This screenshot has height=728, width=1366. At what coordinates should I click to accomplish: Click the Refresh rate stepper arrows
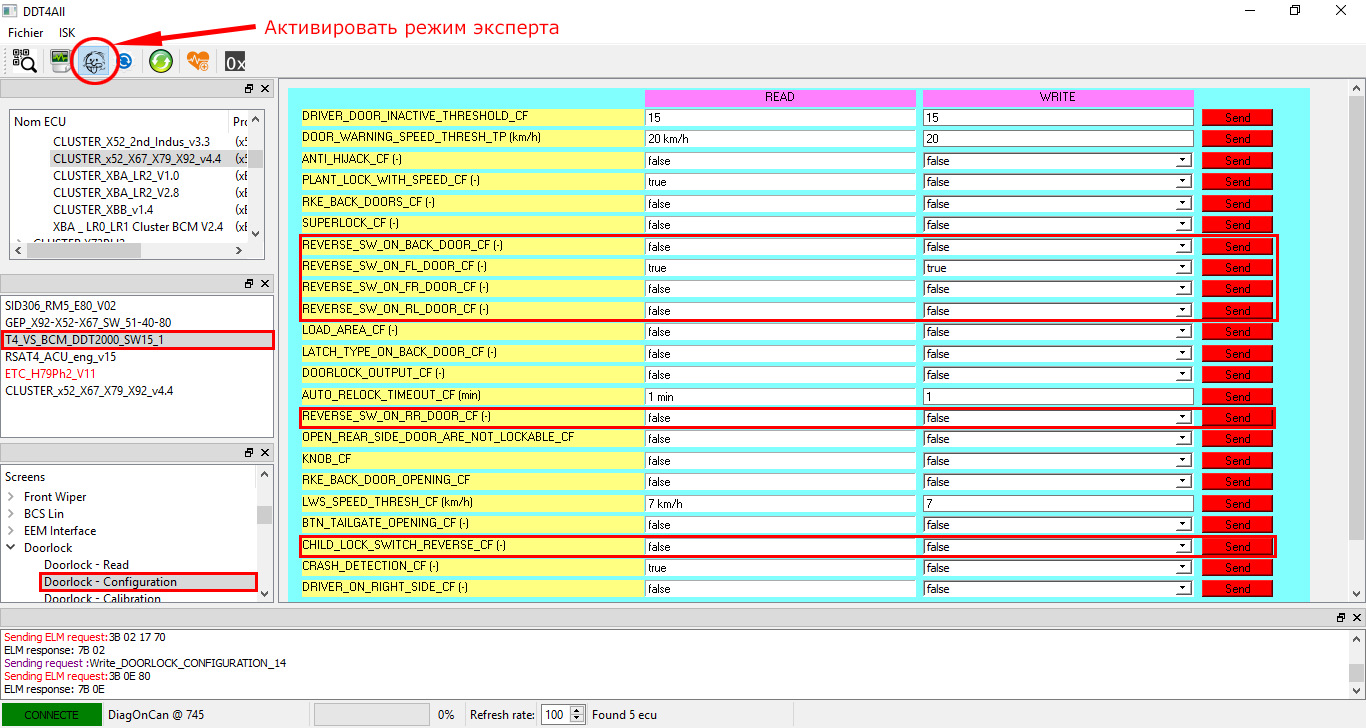(578, 715)
